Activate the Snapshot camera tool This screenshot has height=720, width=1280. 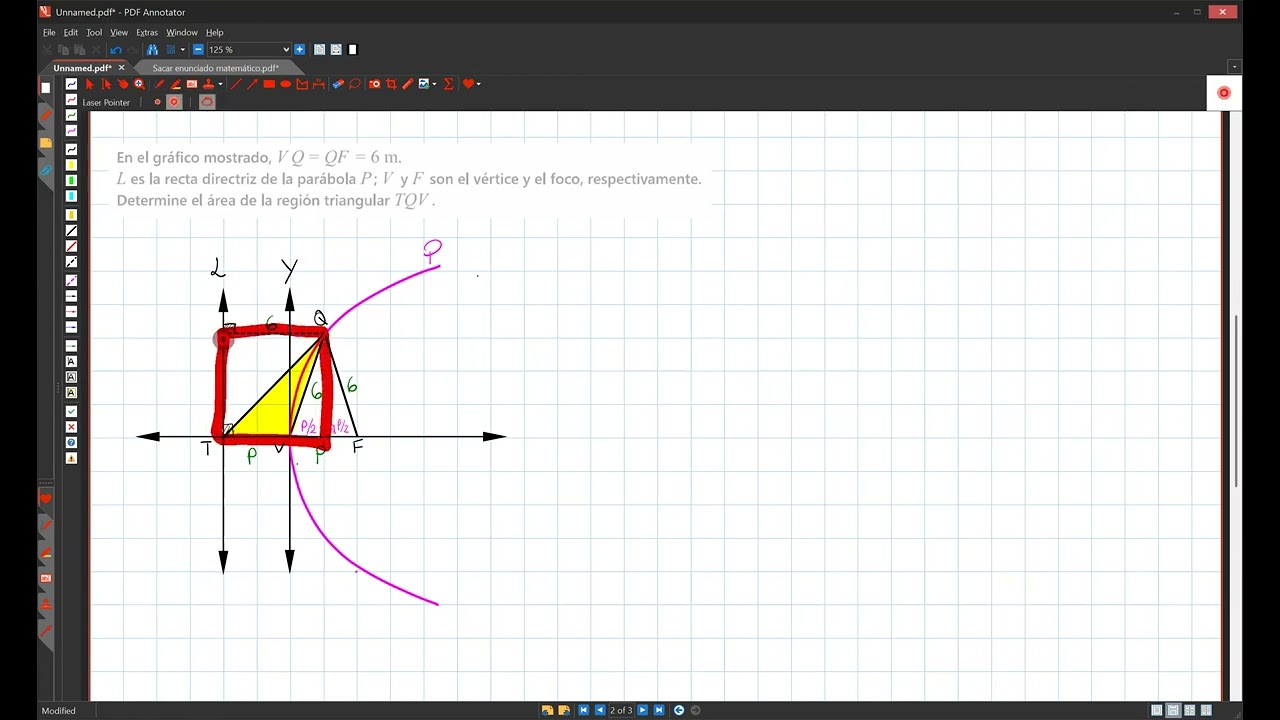(375, 84)
